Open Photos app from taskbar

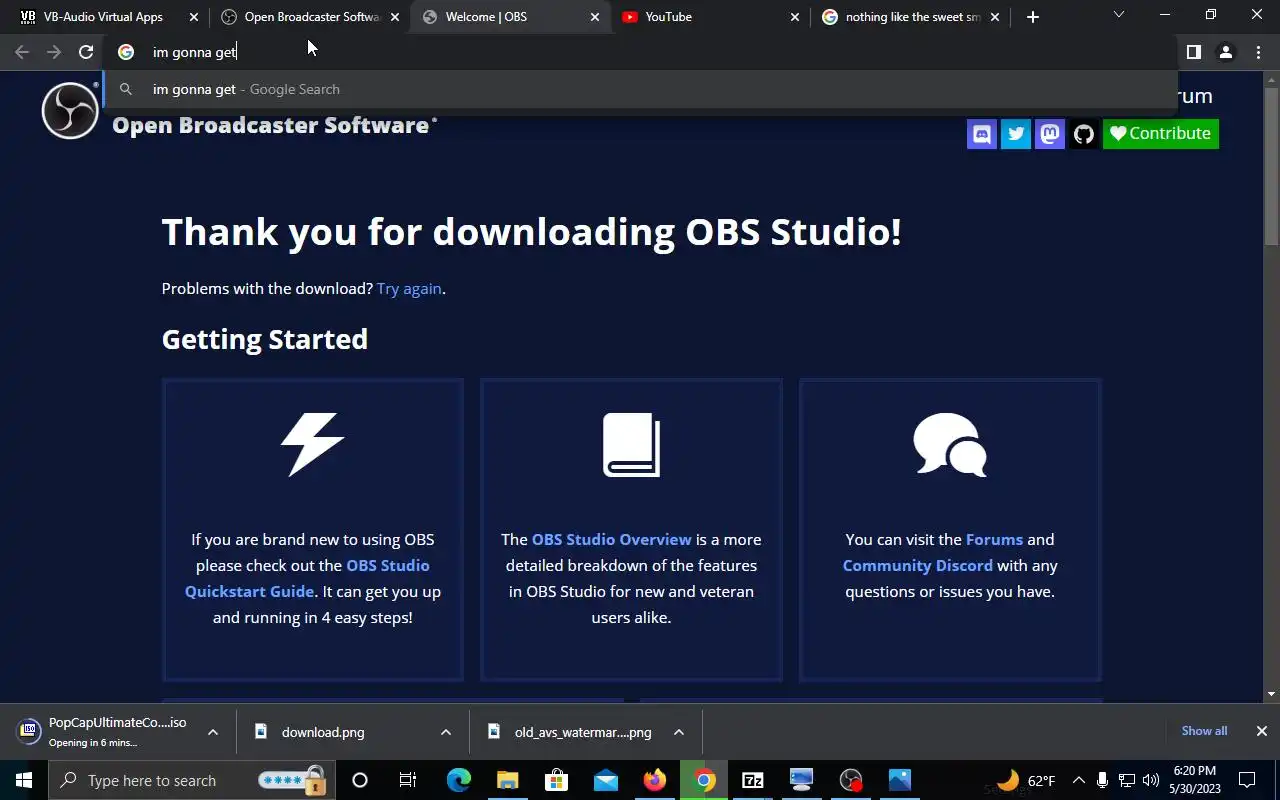click(x=900, y=780)
